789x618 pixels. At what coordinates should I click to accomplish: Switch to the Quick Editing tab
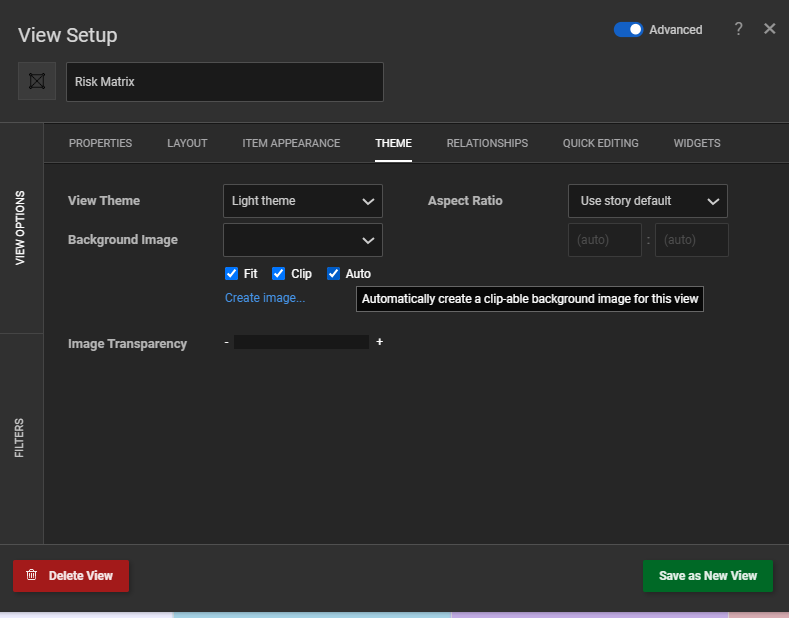(600, 143)
